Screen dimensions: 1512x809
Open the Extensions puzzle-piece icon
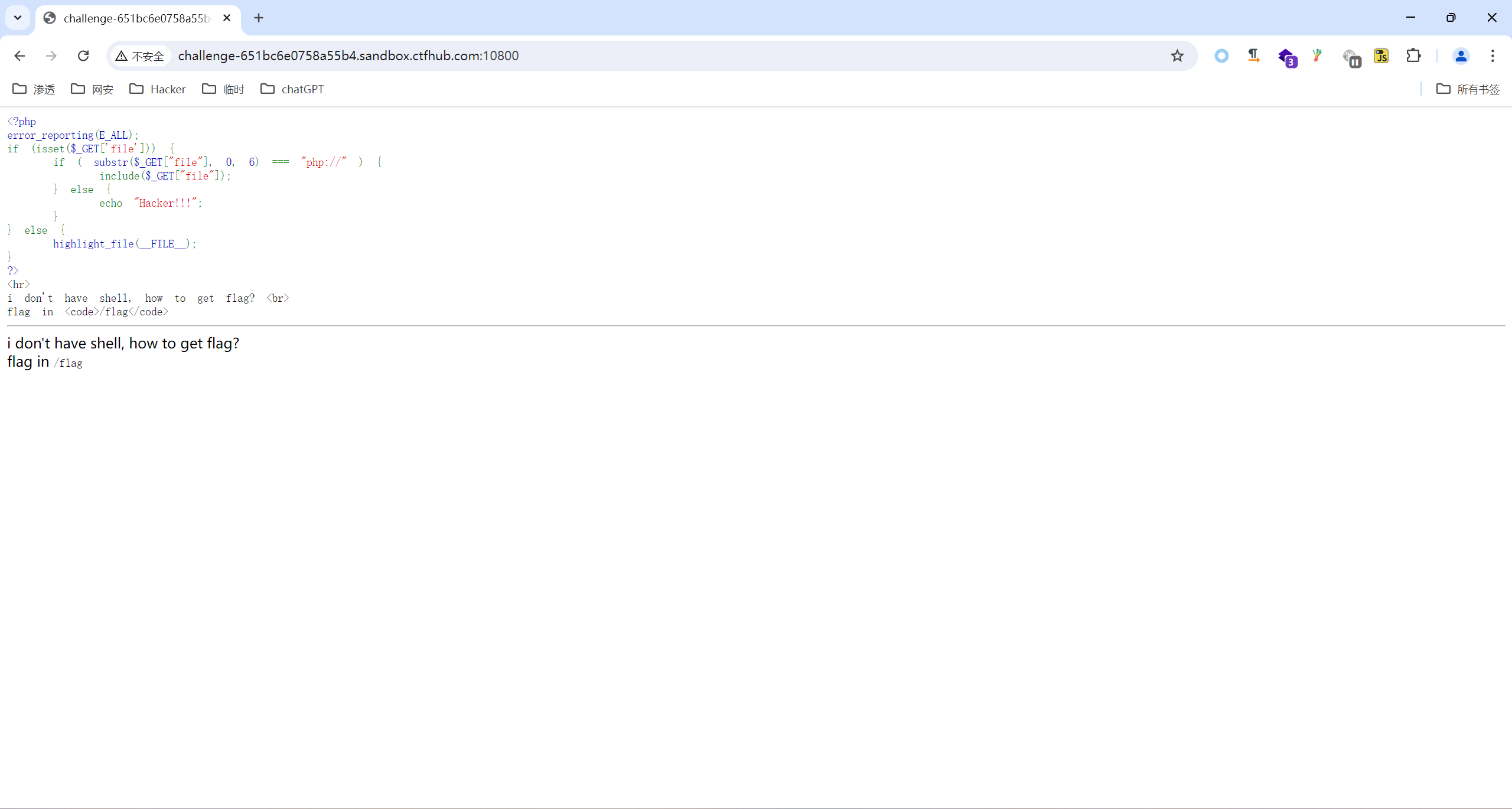point(1414,56)
